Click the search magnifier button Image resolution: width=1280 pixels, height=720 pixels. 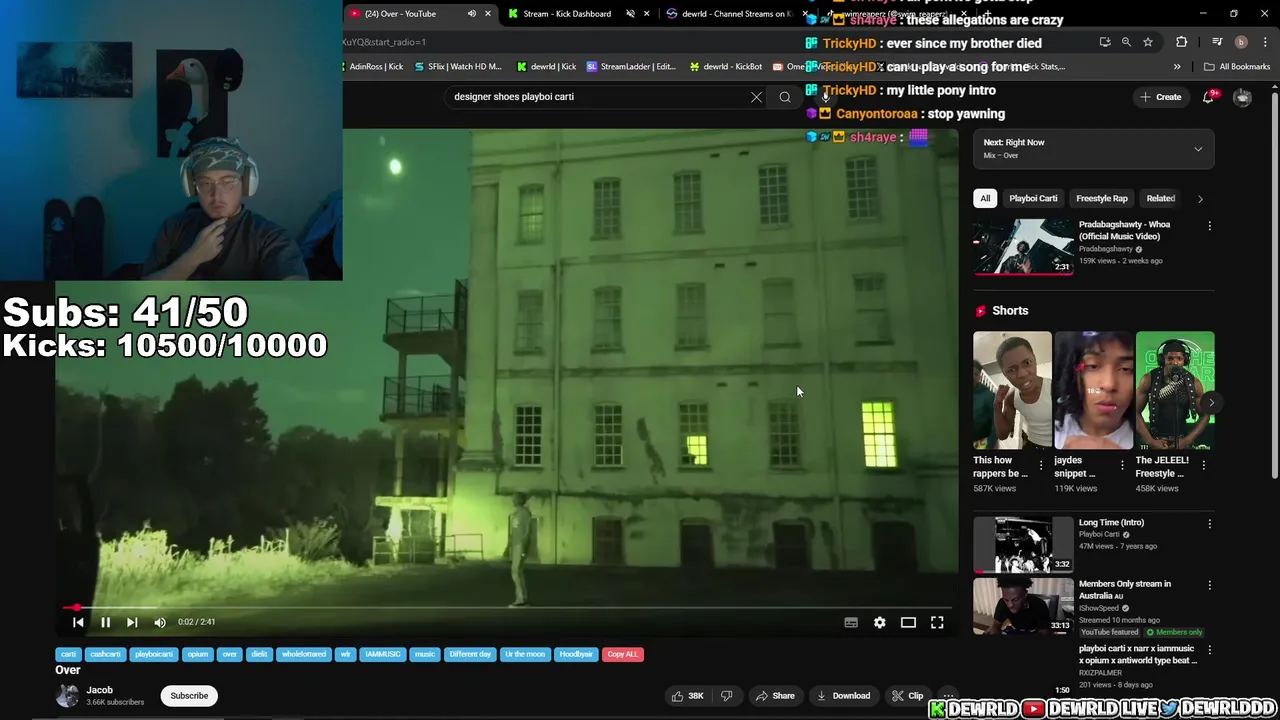tap(785, 97)
